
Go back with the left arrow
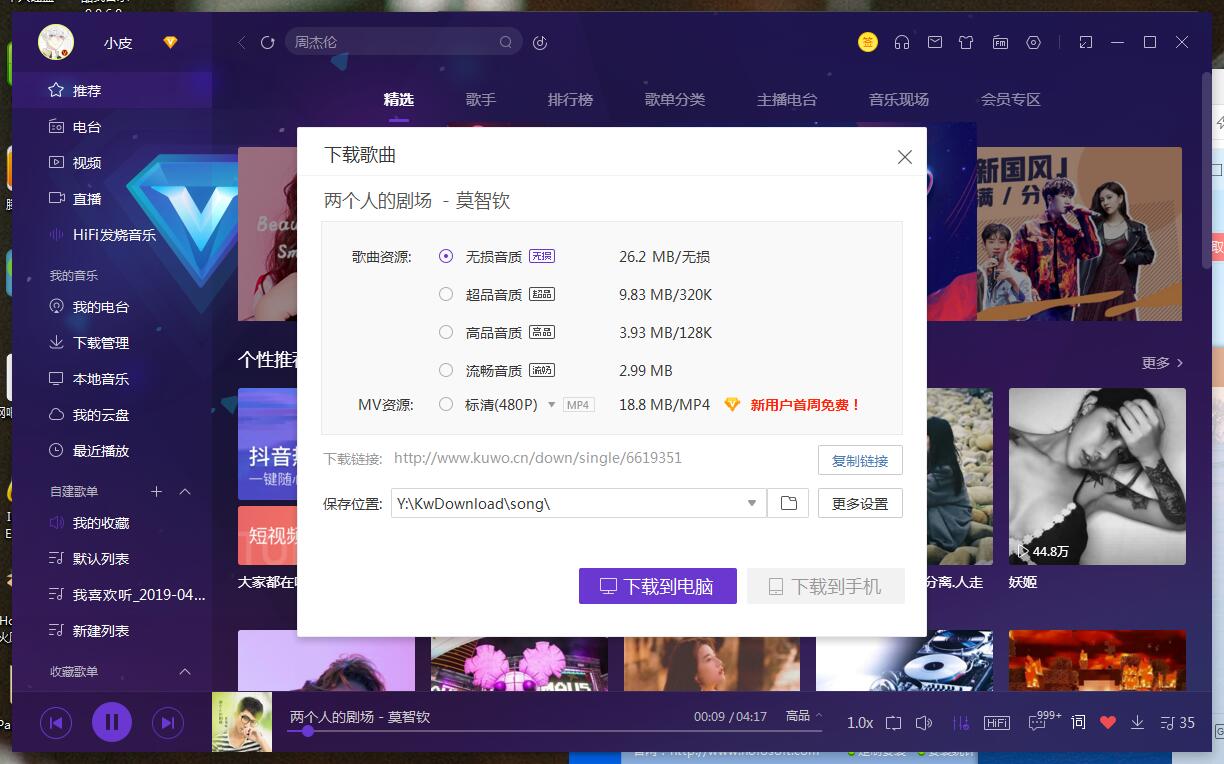[x=241, y=42]
